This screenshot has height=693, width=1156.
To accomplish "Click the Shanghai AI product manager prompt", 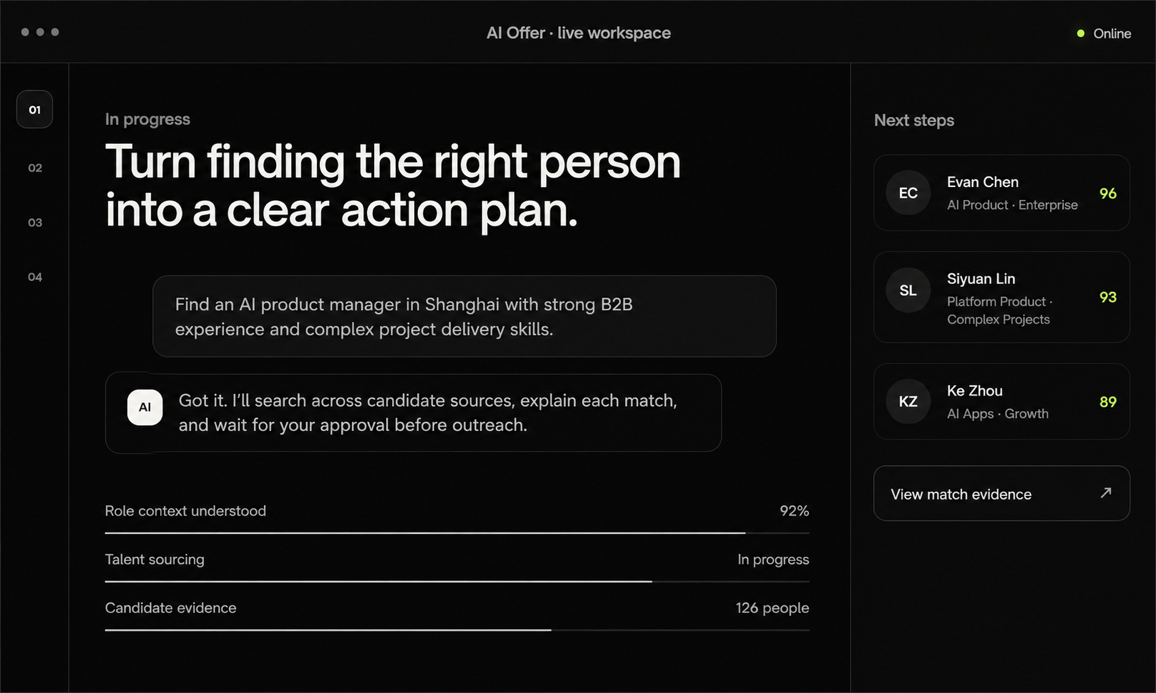I will click(464, 316).
